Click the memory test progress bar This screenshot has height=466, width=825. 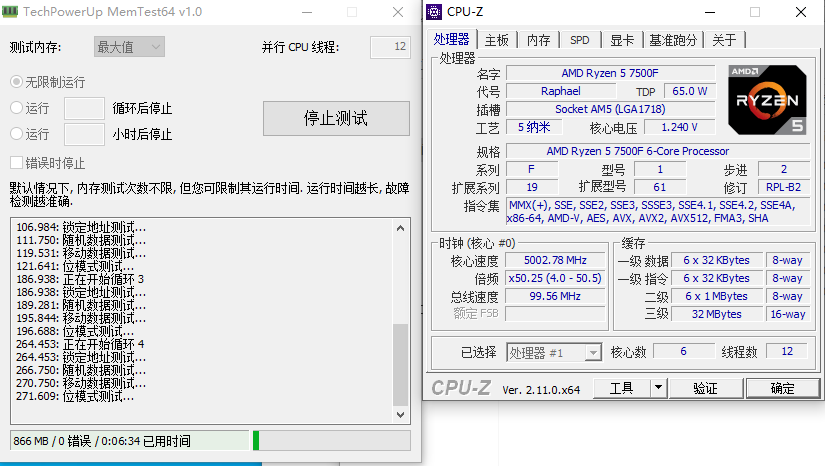pos(331,441)
